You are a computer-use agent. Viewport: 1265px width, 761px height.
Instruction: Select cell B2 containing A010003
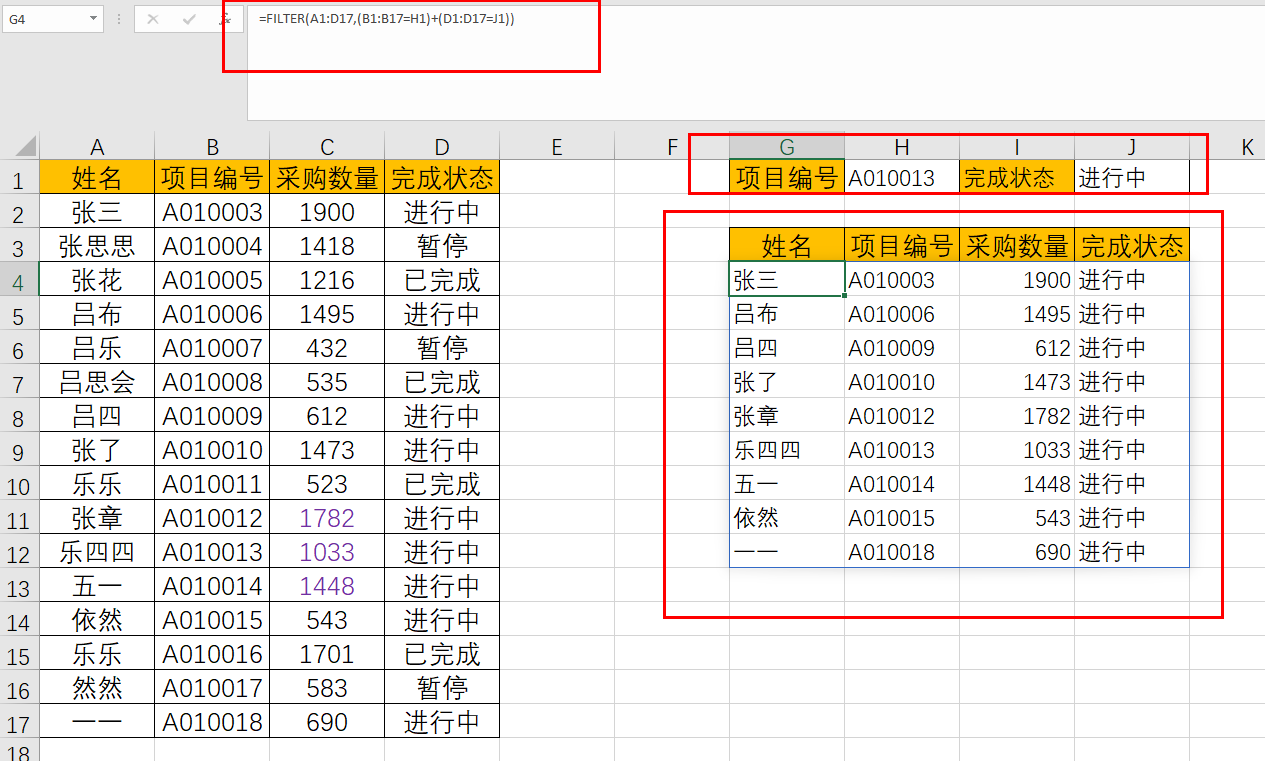pos(212,212)
